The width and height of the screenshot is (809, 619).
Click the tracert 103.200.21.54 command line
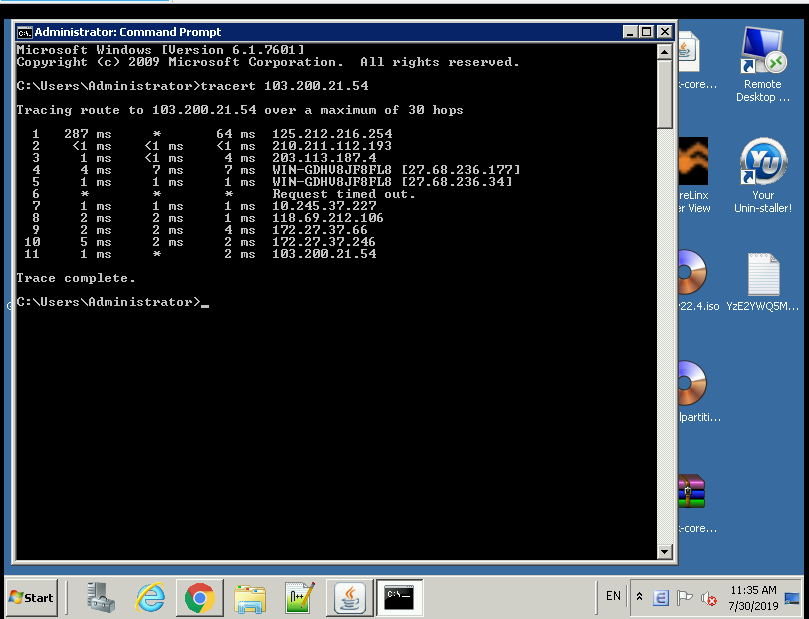tap(284, 86)
